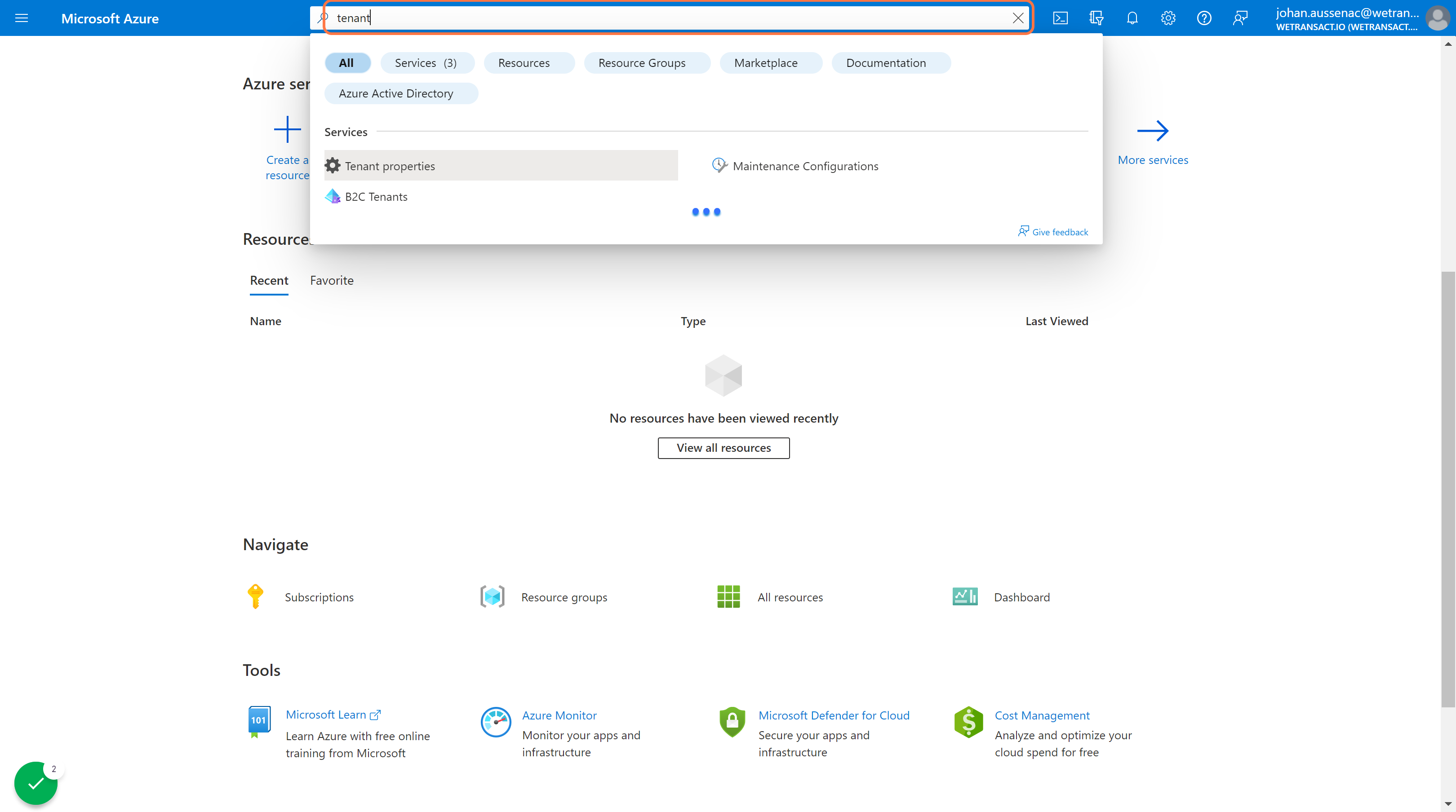Click the Type column header

coord(693,321)
